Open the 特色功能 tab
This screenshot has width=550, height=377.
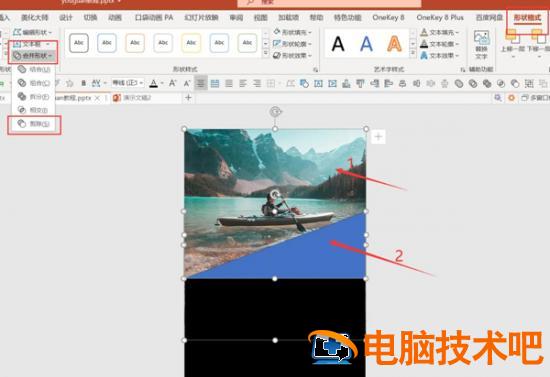click(348, 18)
